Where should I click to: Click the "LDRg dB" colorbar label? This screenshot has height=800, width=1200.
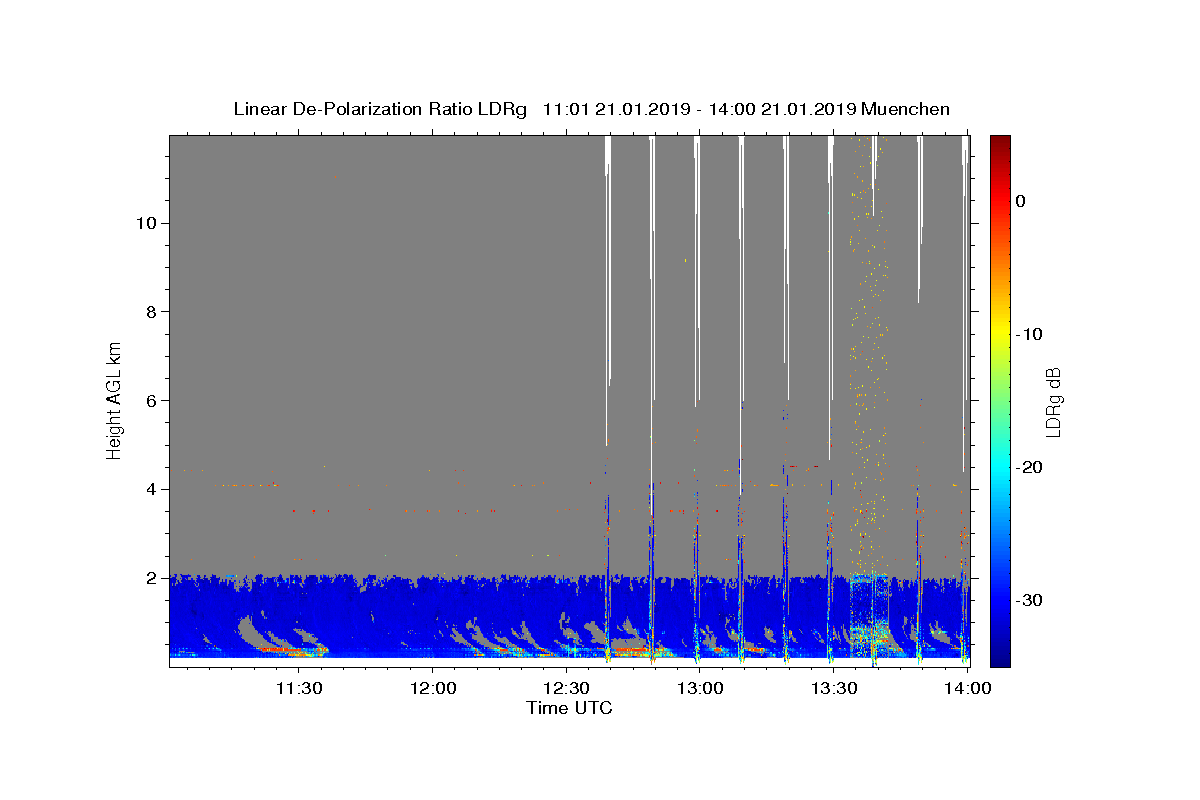[x=1053, y=402]
